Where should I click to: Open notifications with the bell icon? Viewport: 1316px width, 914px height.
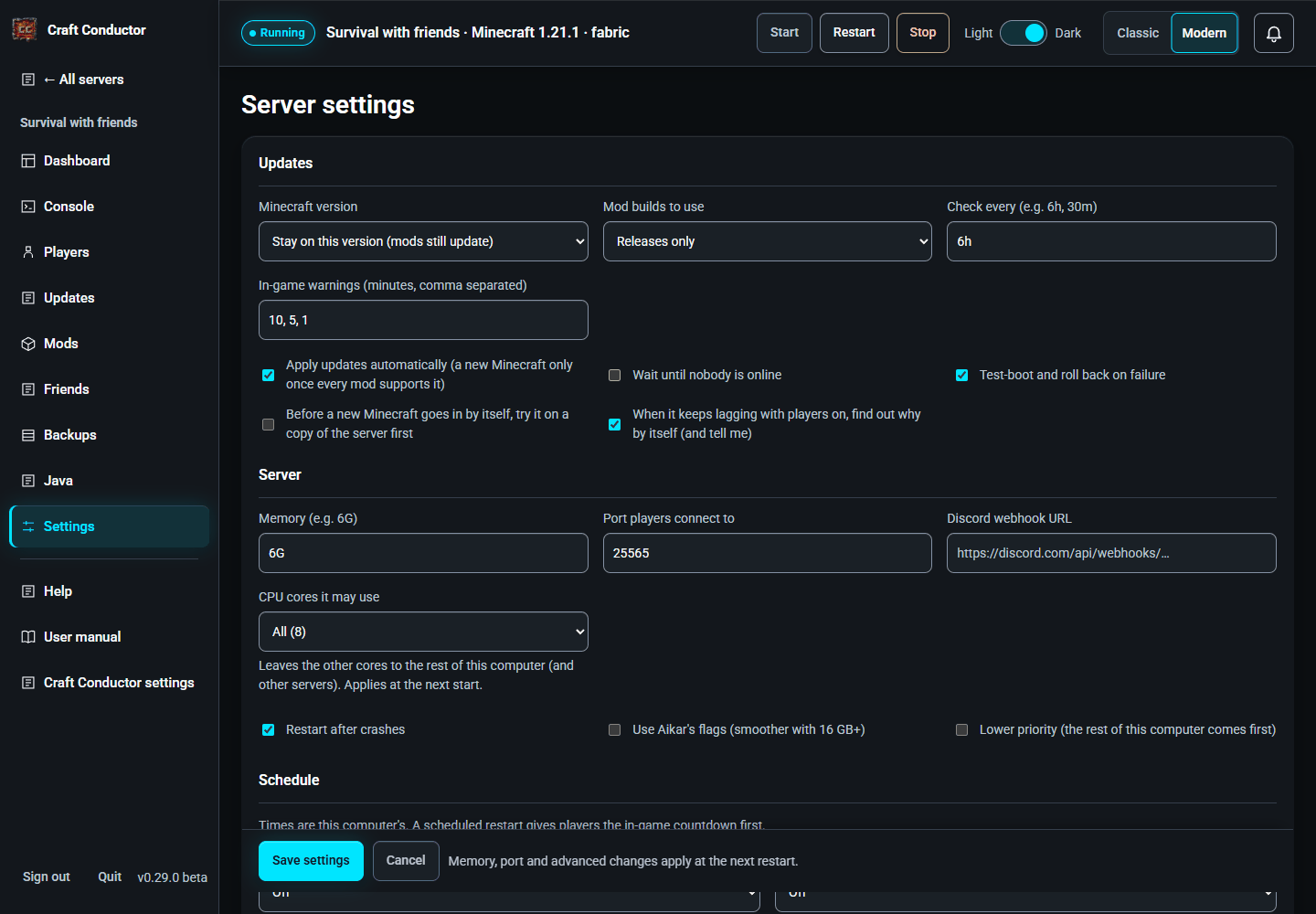point(1274,33)
